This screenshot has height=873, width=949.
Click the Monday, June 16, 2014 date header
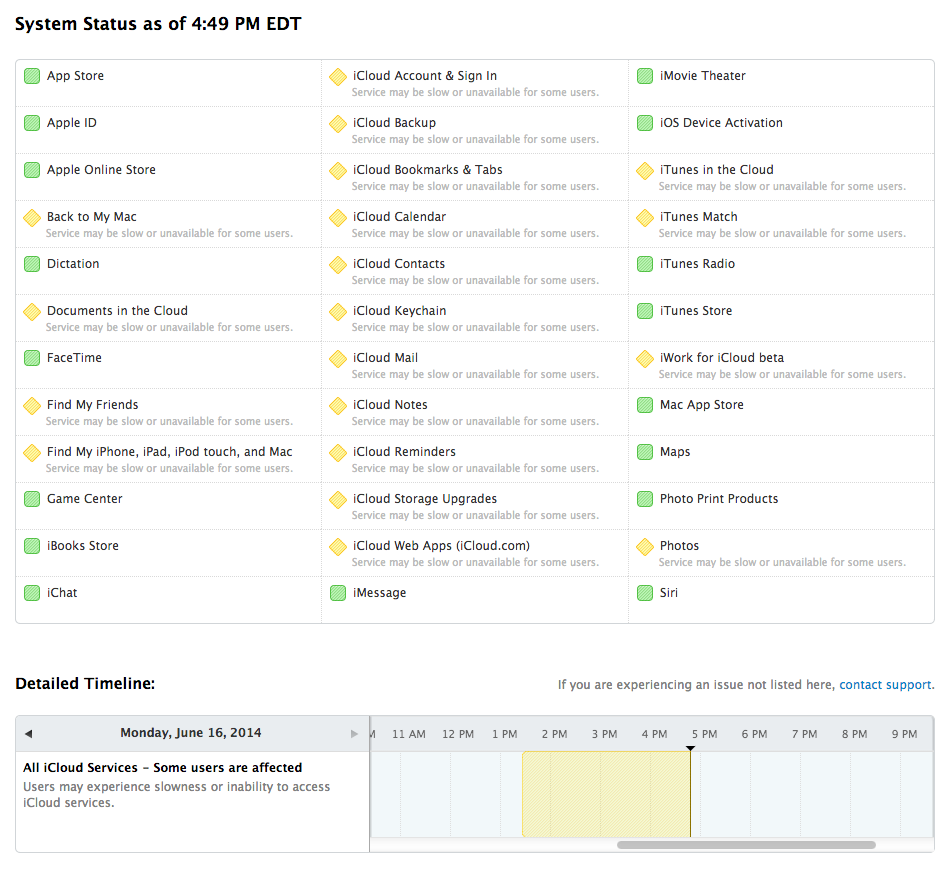click(191, 733)
